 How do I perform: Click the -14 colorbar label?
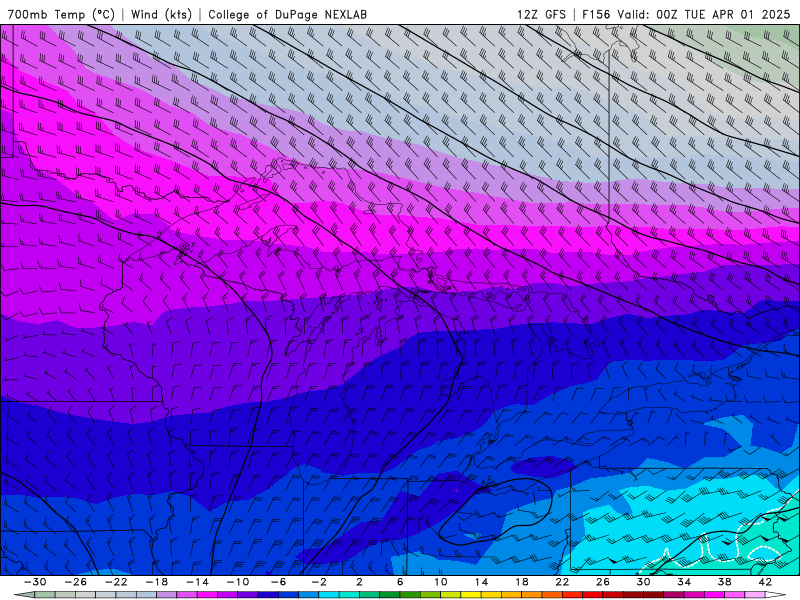(x=197, y=582)
